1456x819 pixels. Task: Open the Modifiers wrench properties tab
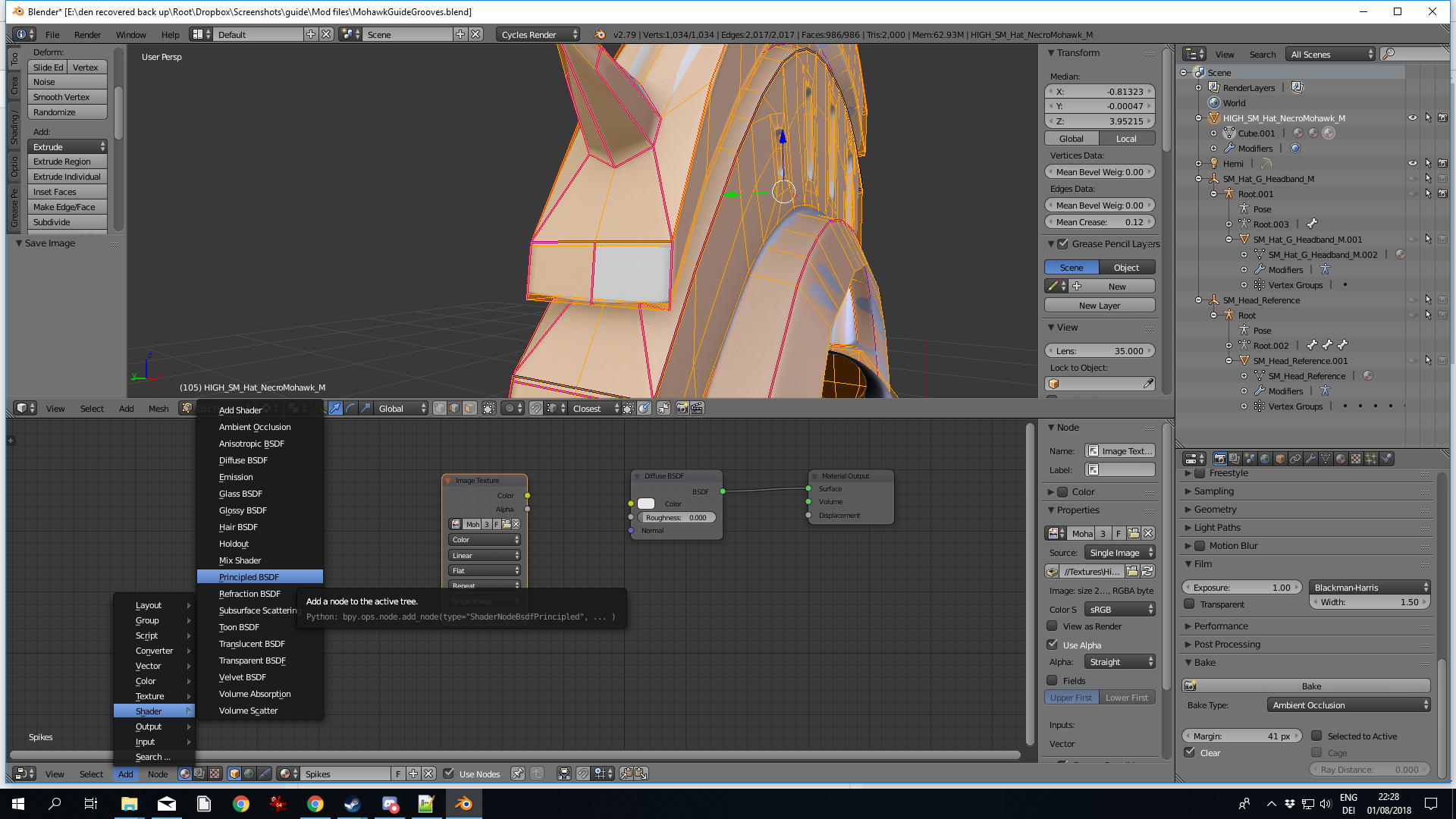(x=1310, y=459)
